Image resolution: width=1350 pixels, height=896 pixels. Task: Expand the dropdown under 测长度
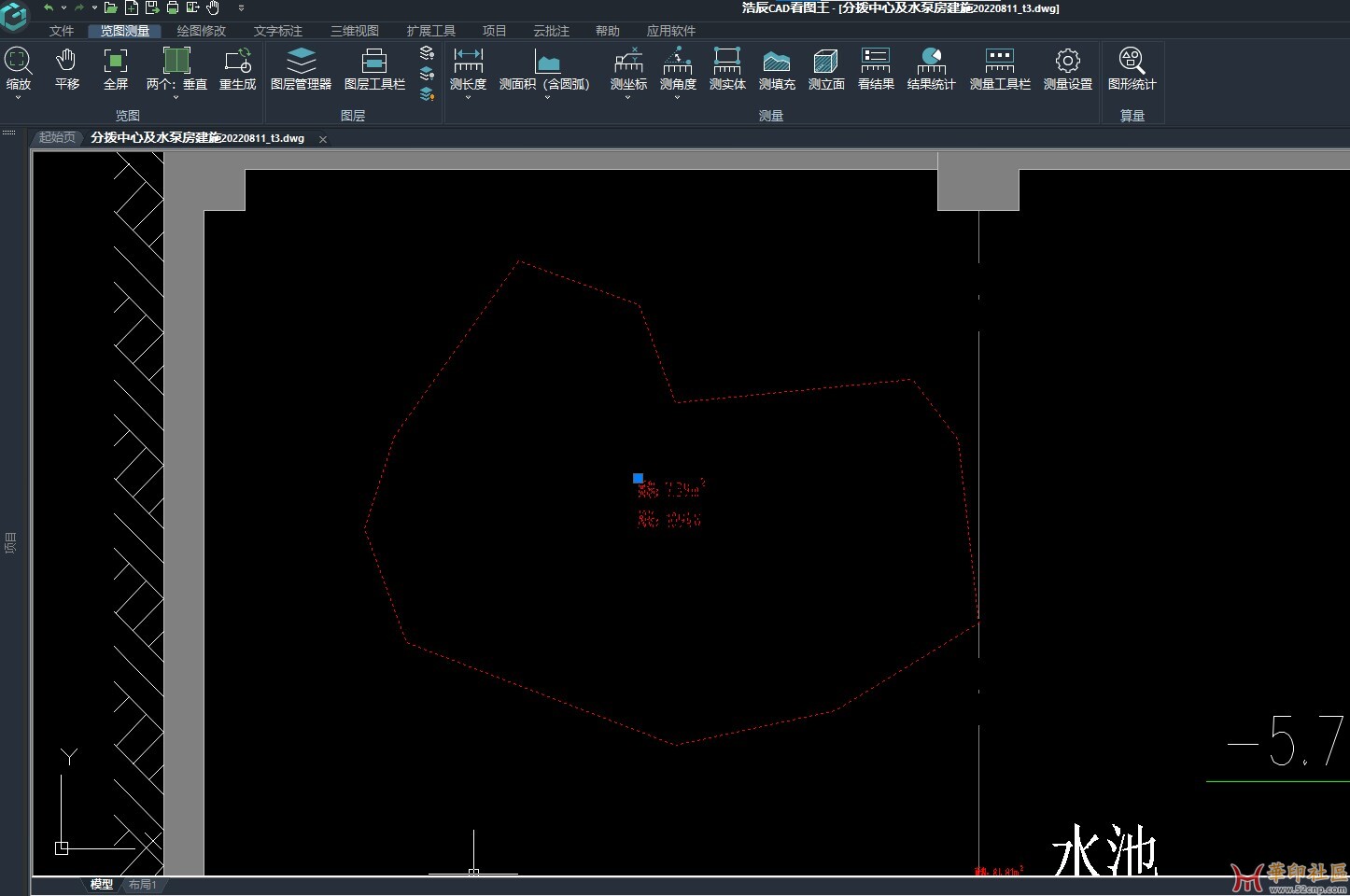coord(468,97)
